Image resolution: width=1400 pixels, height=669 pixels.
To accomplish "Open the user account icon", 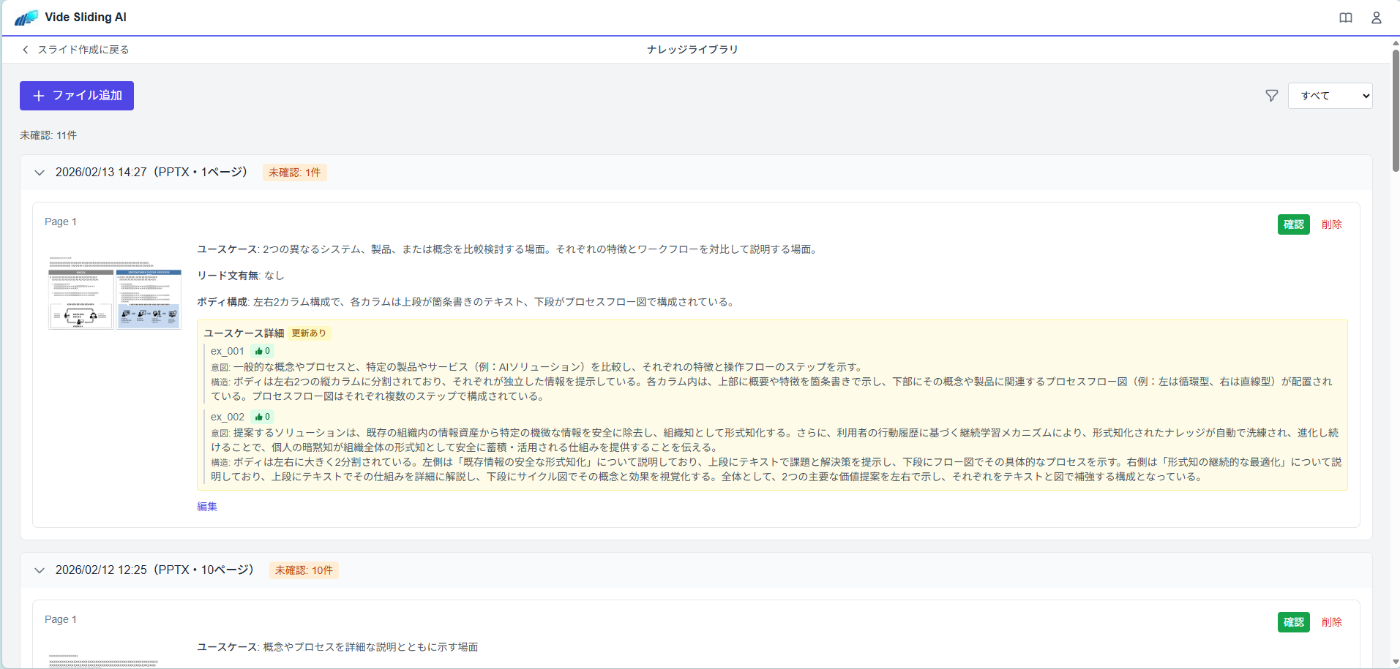I will (x=1376, y=18).
